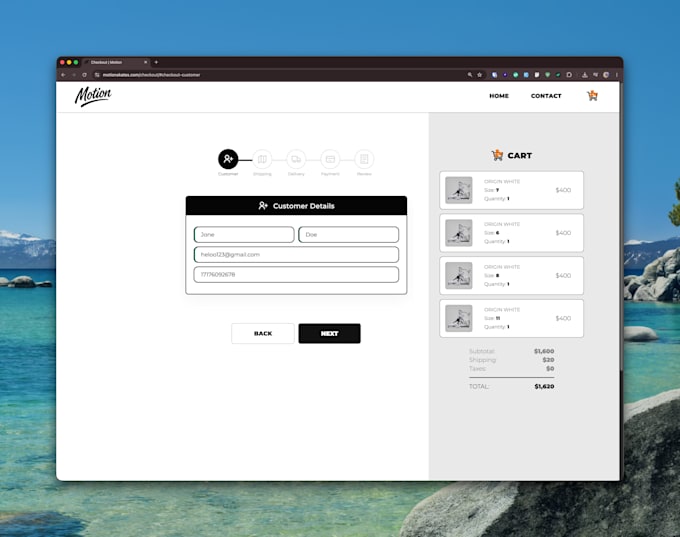The width and height of the screenshot is (680, 537).
Task: Click the $20 shipping value
Action: coord(548,360)
